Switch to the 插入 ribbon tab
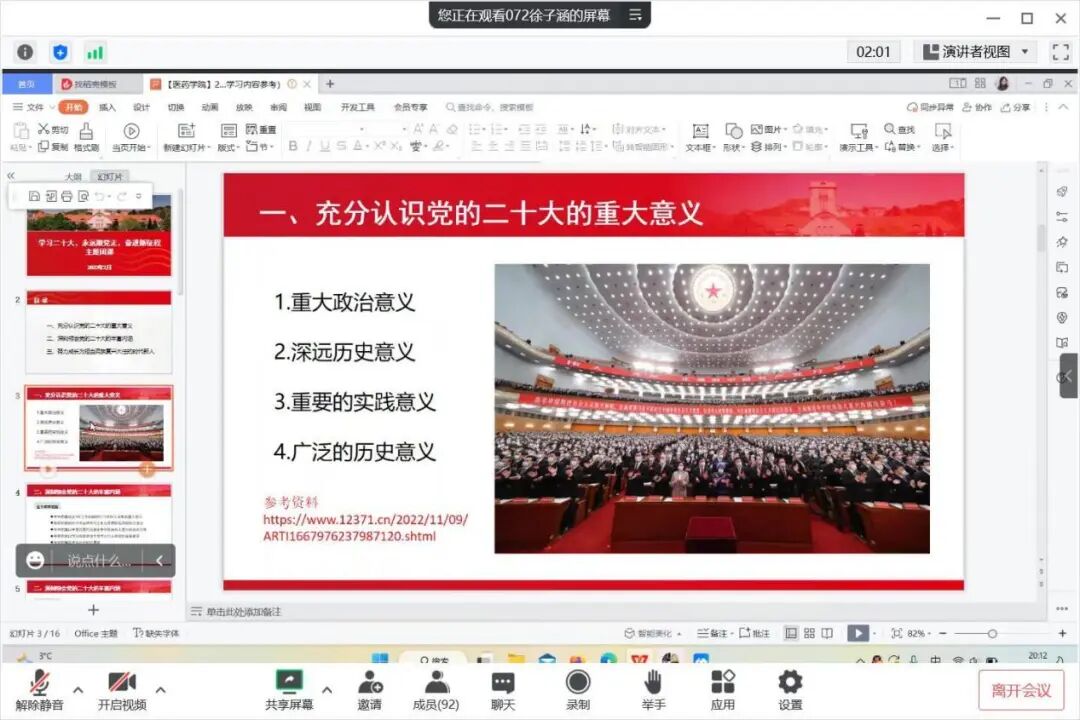The width and height of the screenshot is (1080, 720). [106, 107]
